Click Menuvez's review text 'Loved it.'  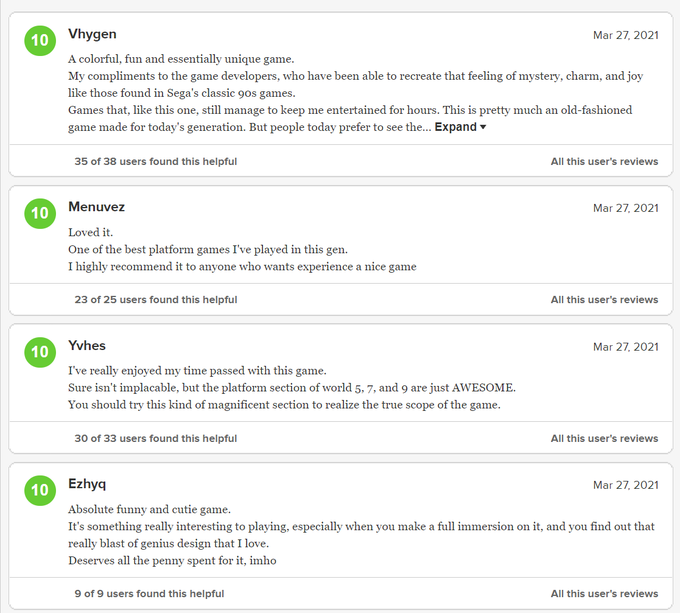[91, 232]
